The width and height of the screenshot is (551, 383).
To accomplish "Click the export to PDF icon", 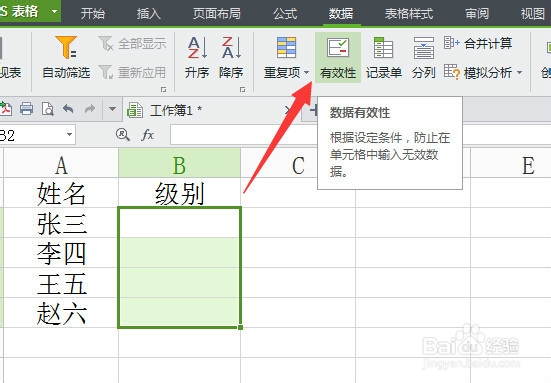I will [x=5, y=109].
